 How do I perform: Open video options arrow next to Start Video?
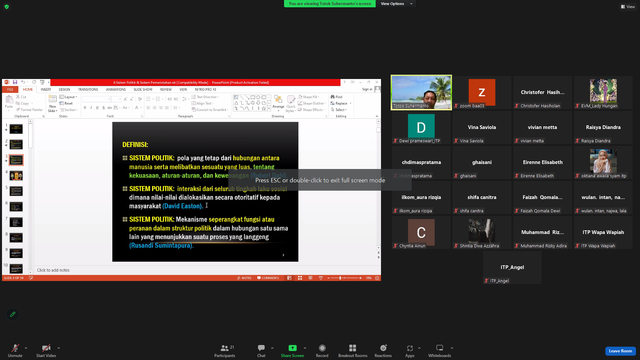59,348
